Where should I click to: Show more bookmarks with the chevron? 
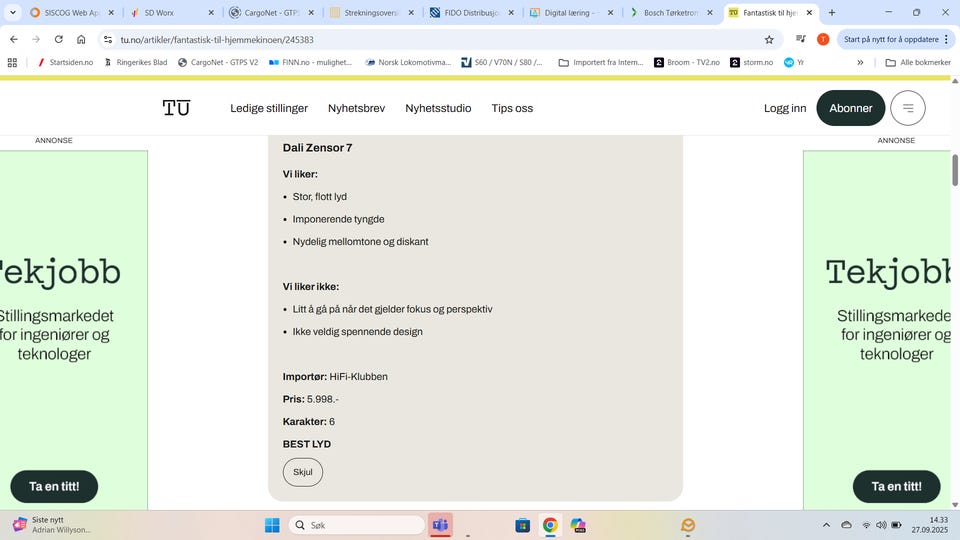point(860,62)
